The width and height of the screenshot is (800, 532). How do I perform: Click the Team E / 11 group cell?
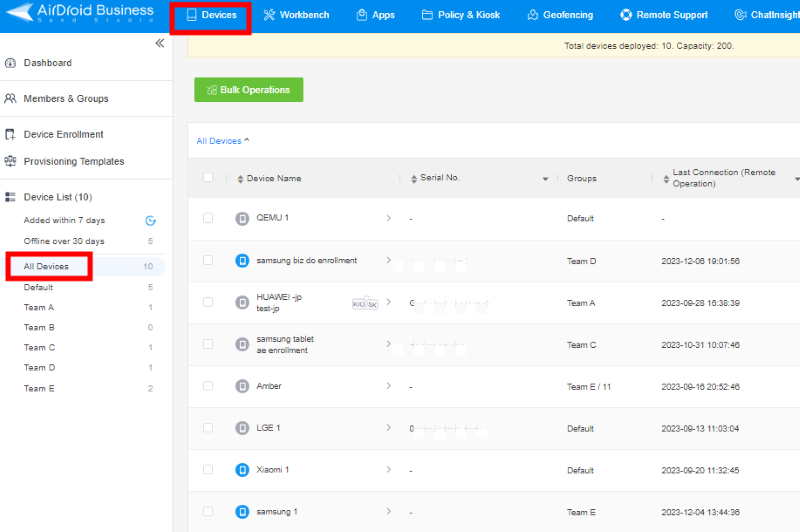click(589, 387)
